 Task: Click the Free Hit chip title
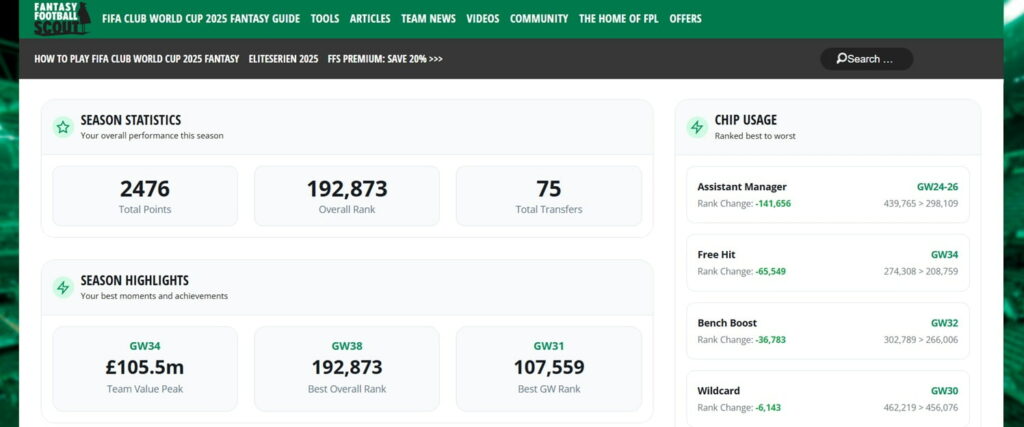click(x=716, y=255)
